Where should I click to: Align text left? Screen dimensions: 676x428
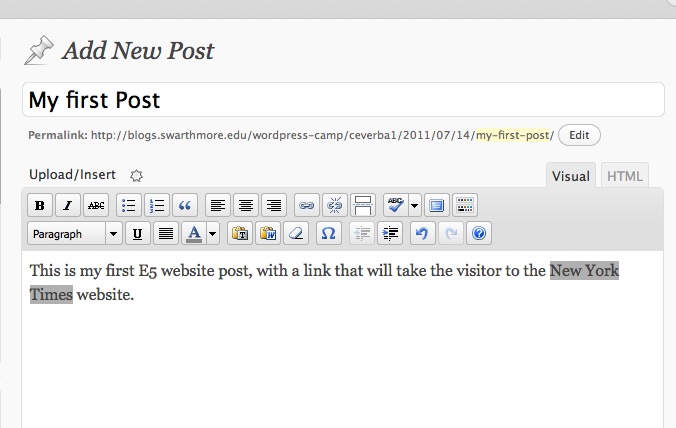click(x=218, y=205)
